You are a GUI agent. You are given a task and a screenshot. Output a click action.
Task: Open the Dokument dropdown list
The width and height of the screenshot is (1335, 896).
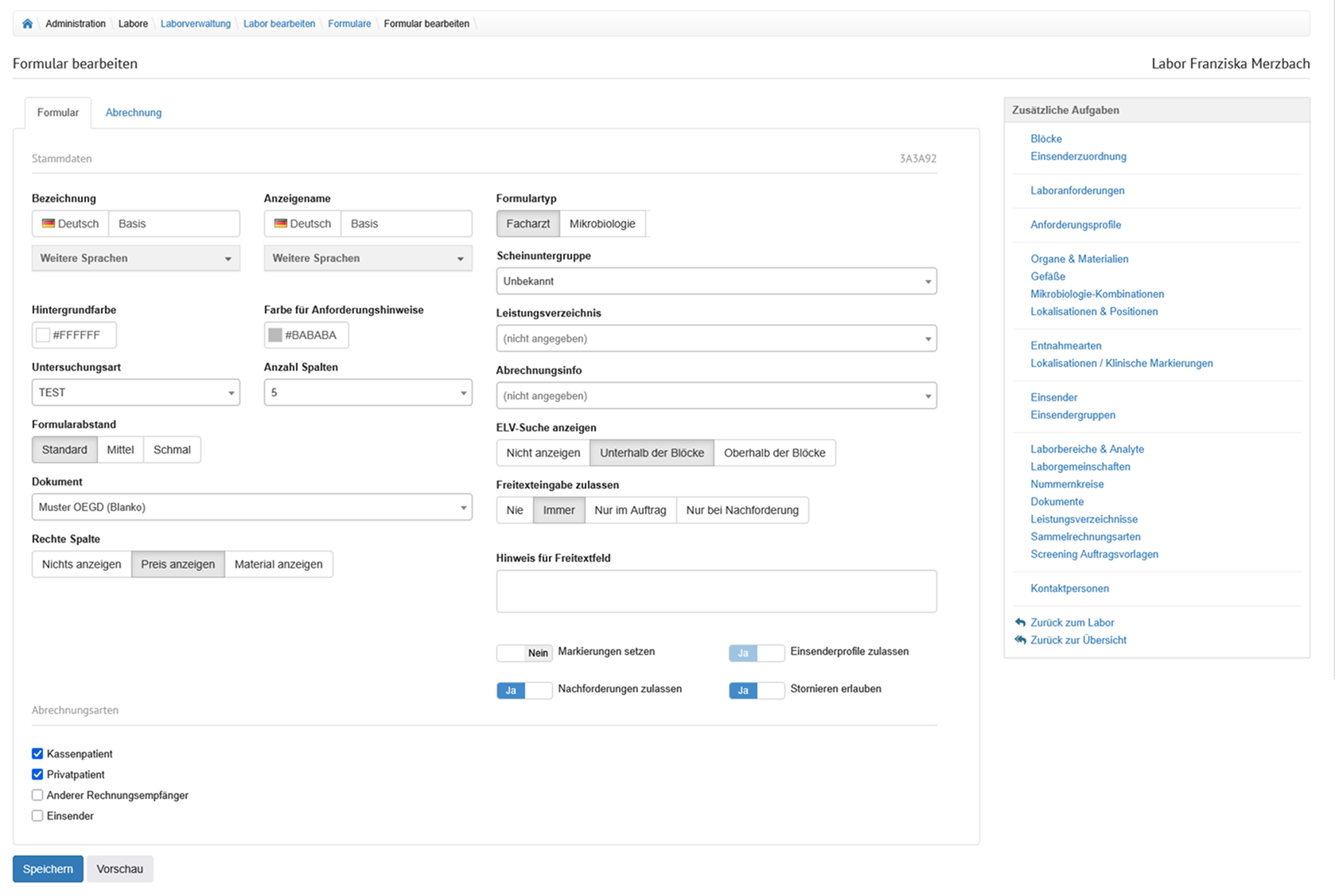tap(251, 507)
